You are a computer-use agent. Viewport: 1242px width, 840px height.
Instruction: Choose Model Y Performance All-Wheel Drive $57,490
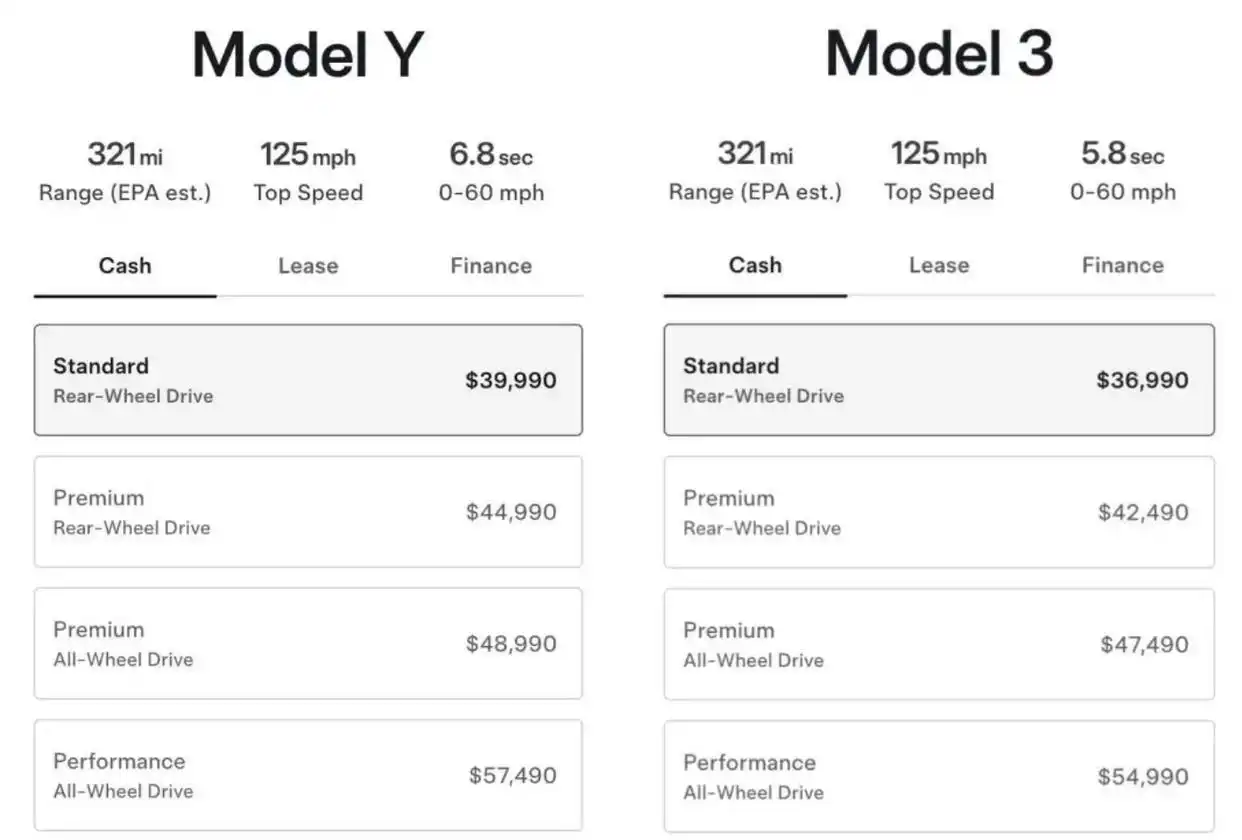[308, 776]
